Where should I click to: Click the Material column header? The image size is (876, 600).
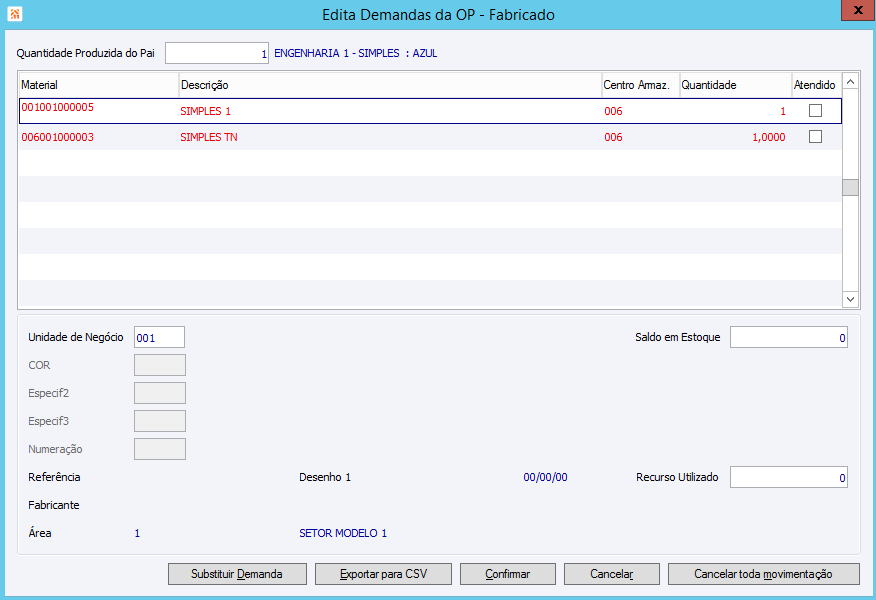point(99,85)
